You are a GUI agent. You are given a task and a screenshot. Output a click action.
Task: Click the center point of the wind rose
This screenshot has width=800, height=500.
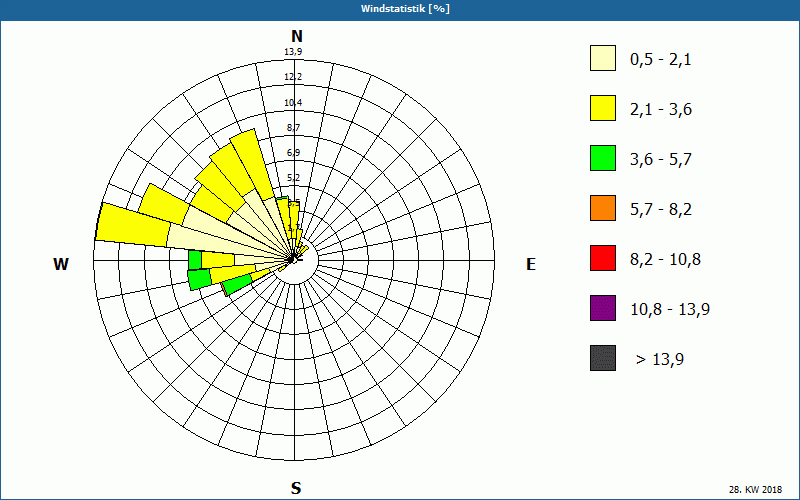coord(294,260)
